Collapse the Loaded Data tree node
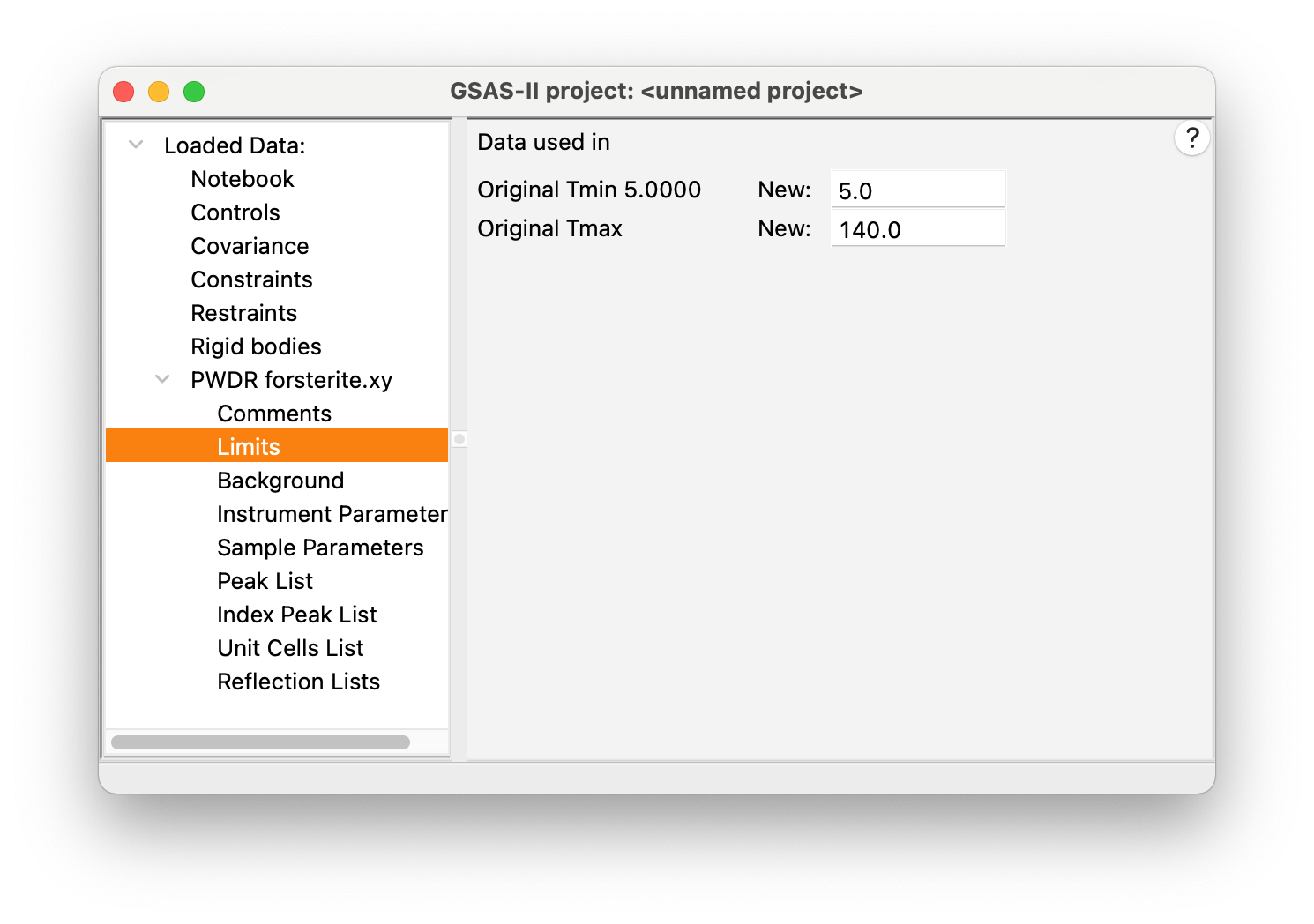 [136, 145]
